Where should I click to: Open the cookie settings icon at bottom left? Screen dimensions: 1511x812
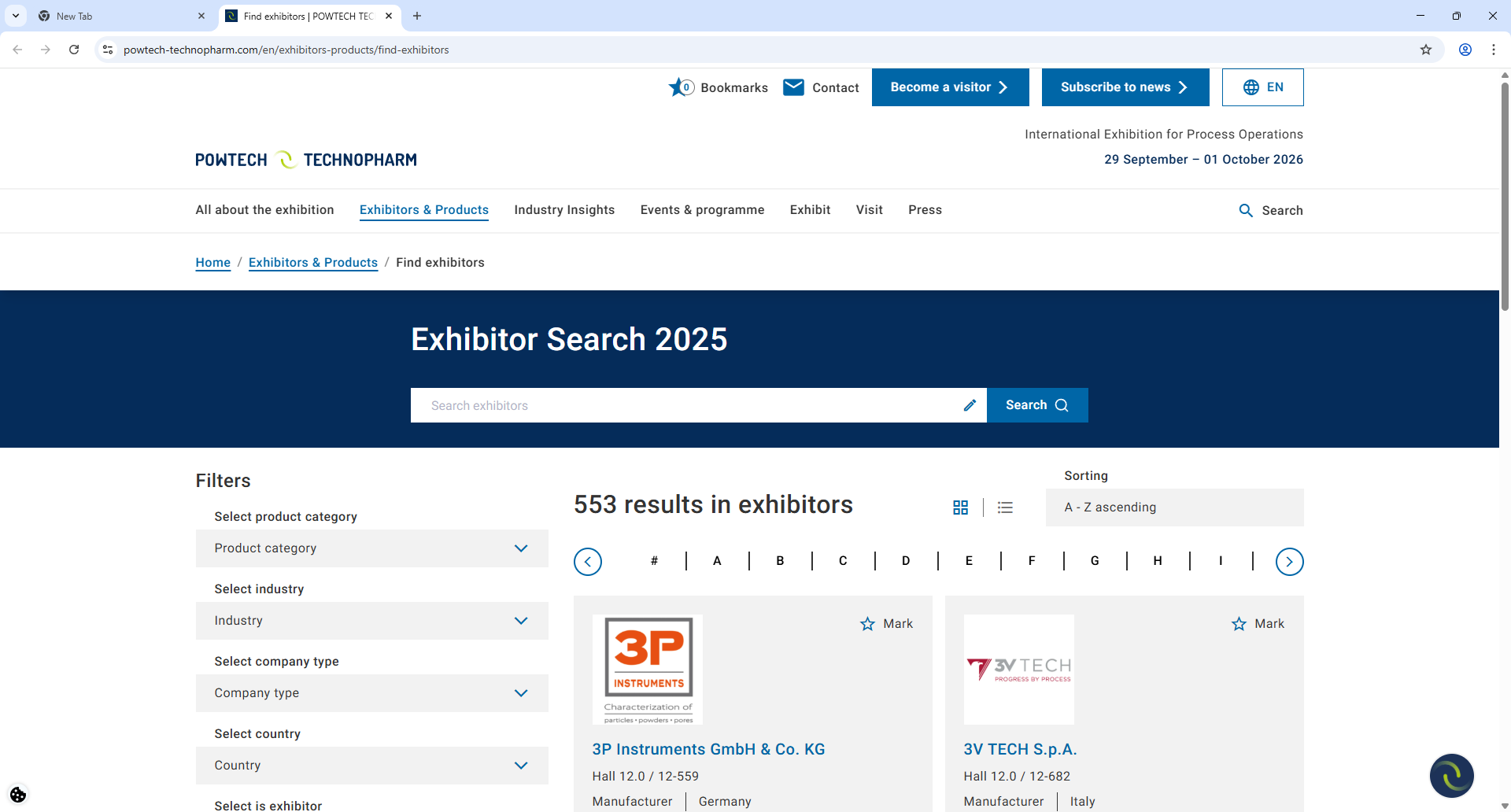(17, 795)
